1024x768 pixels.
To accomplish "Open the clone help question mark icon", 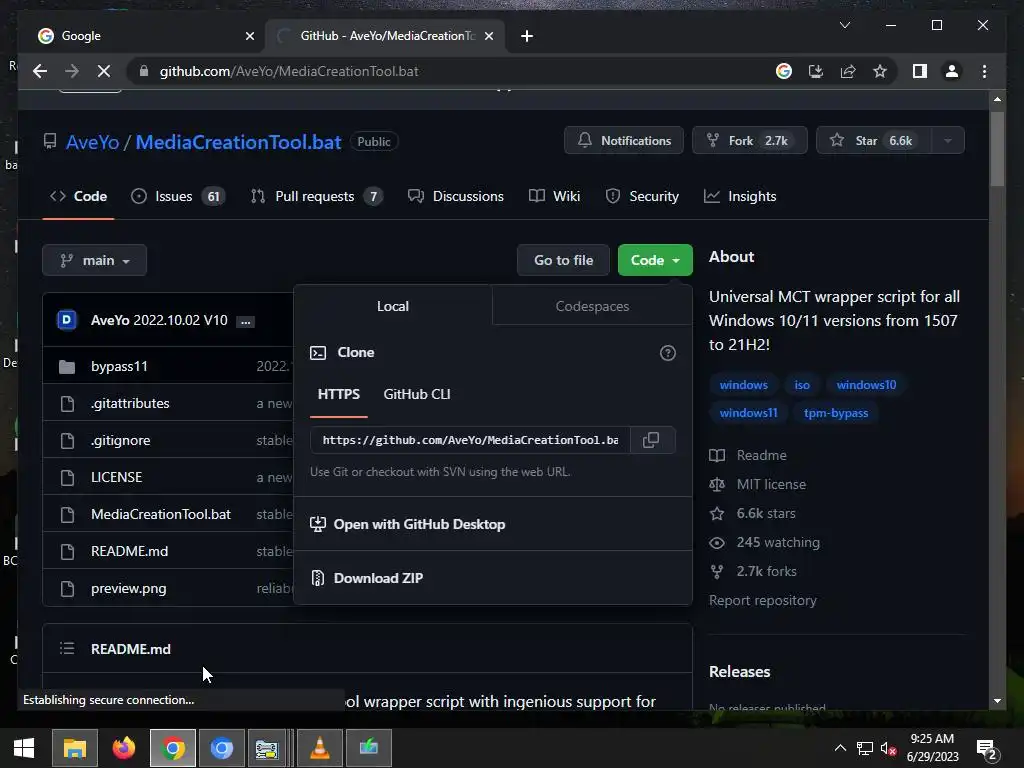I will [x=667, y=353].
